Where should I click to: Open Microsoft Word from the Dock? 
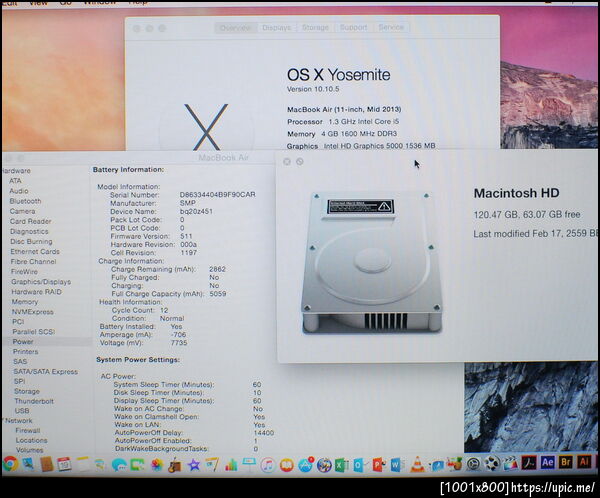[x=396, y=465]
